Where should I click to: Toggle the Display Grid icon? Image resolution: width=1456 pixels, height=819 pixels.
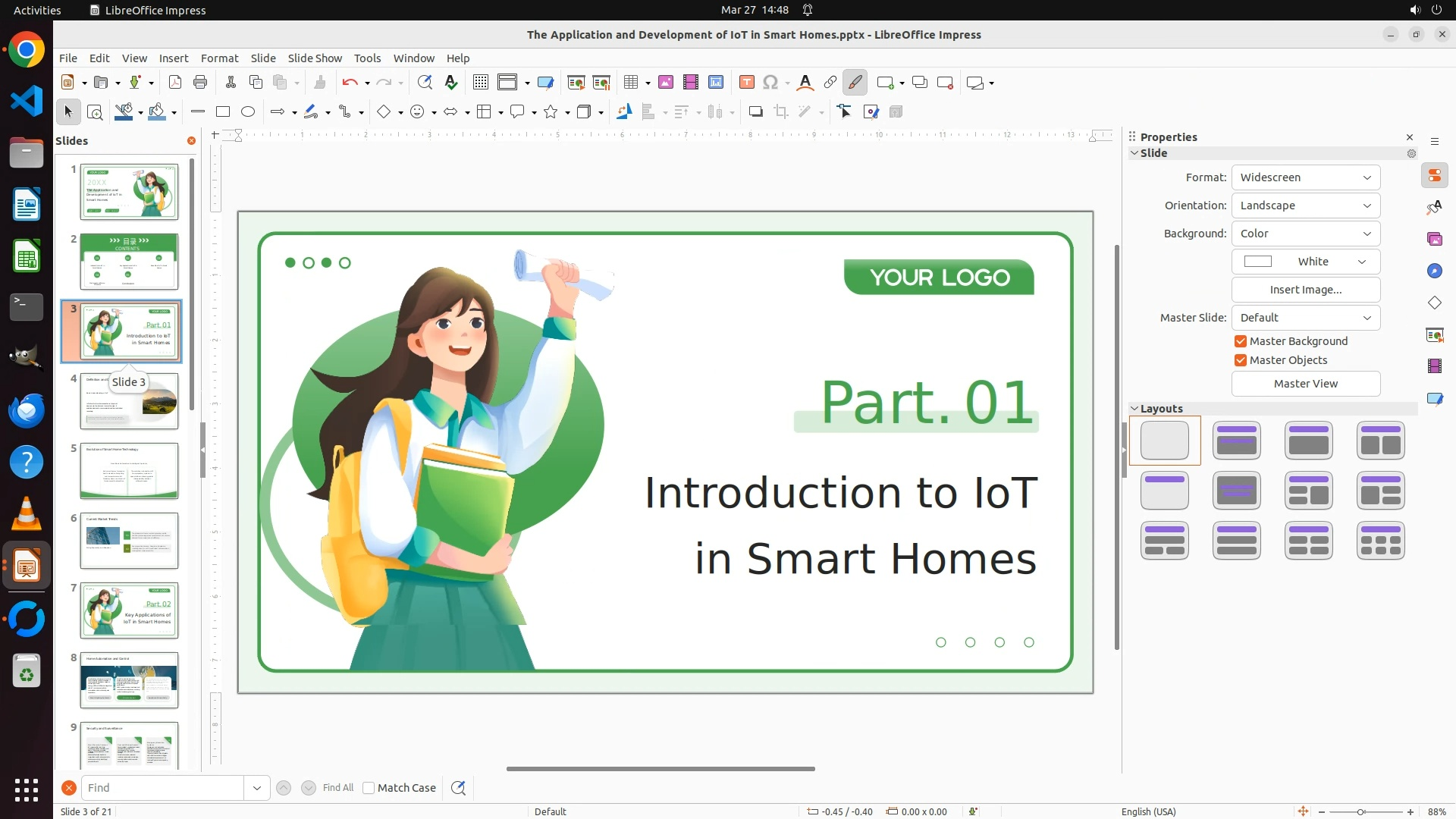[x=480, y=83]
